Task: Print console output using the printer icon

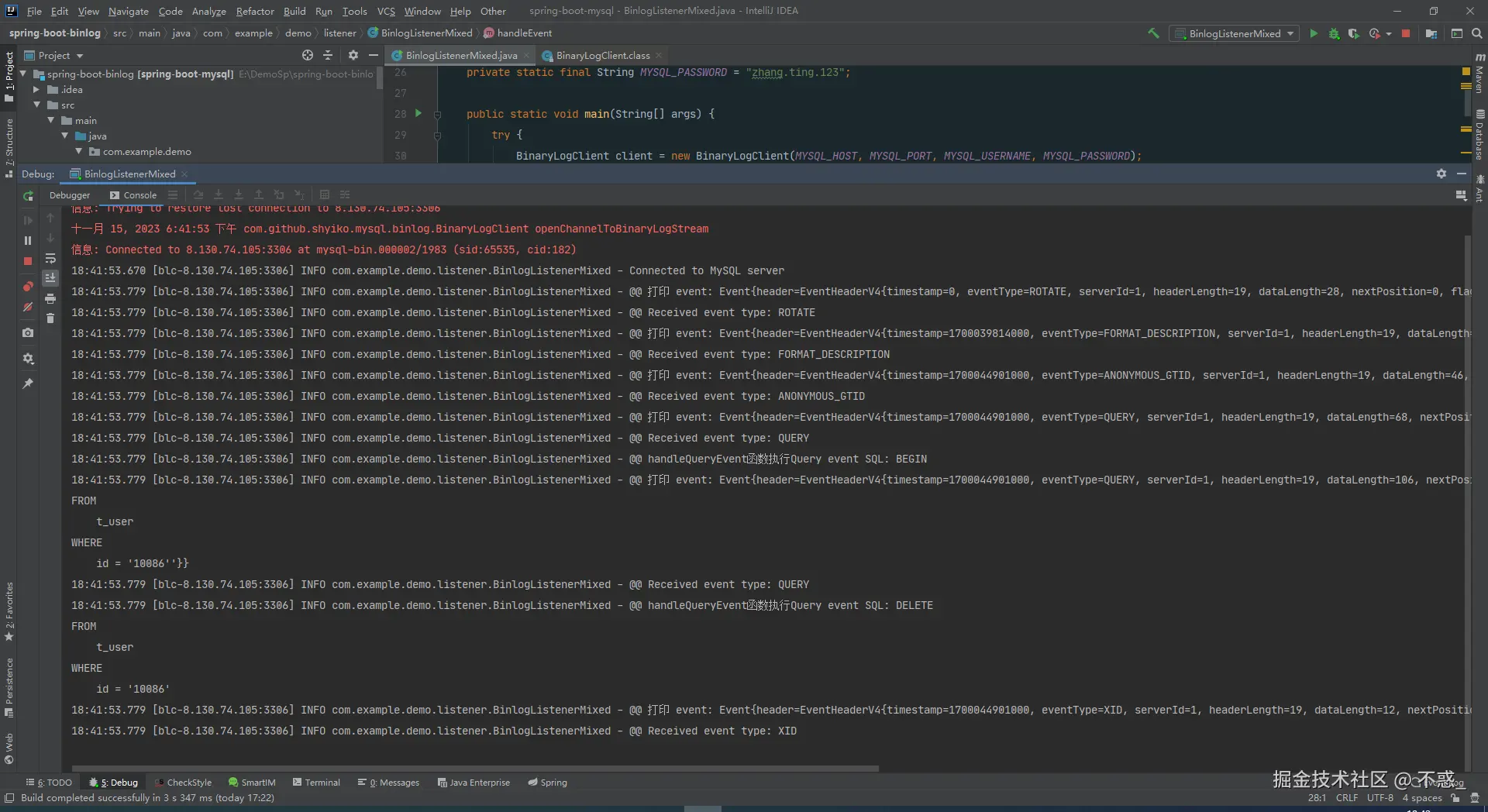Action: [x=50, y=298]
